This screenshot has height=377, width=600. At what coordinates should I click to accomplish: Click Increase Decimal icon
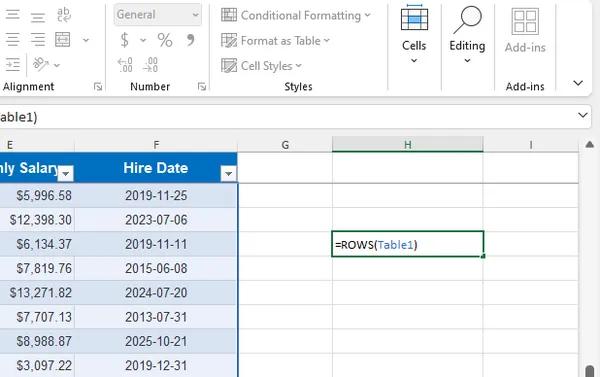125,65
